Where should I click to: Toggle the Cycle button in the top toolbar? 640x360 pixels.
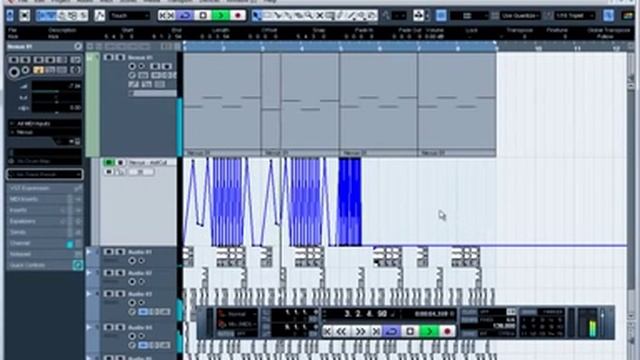pos(186,16)
